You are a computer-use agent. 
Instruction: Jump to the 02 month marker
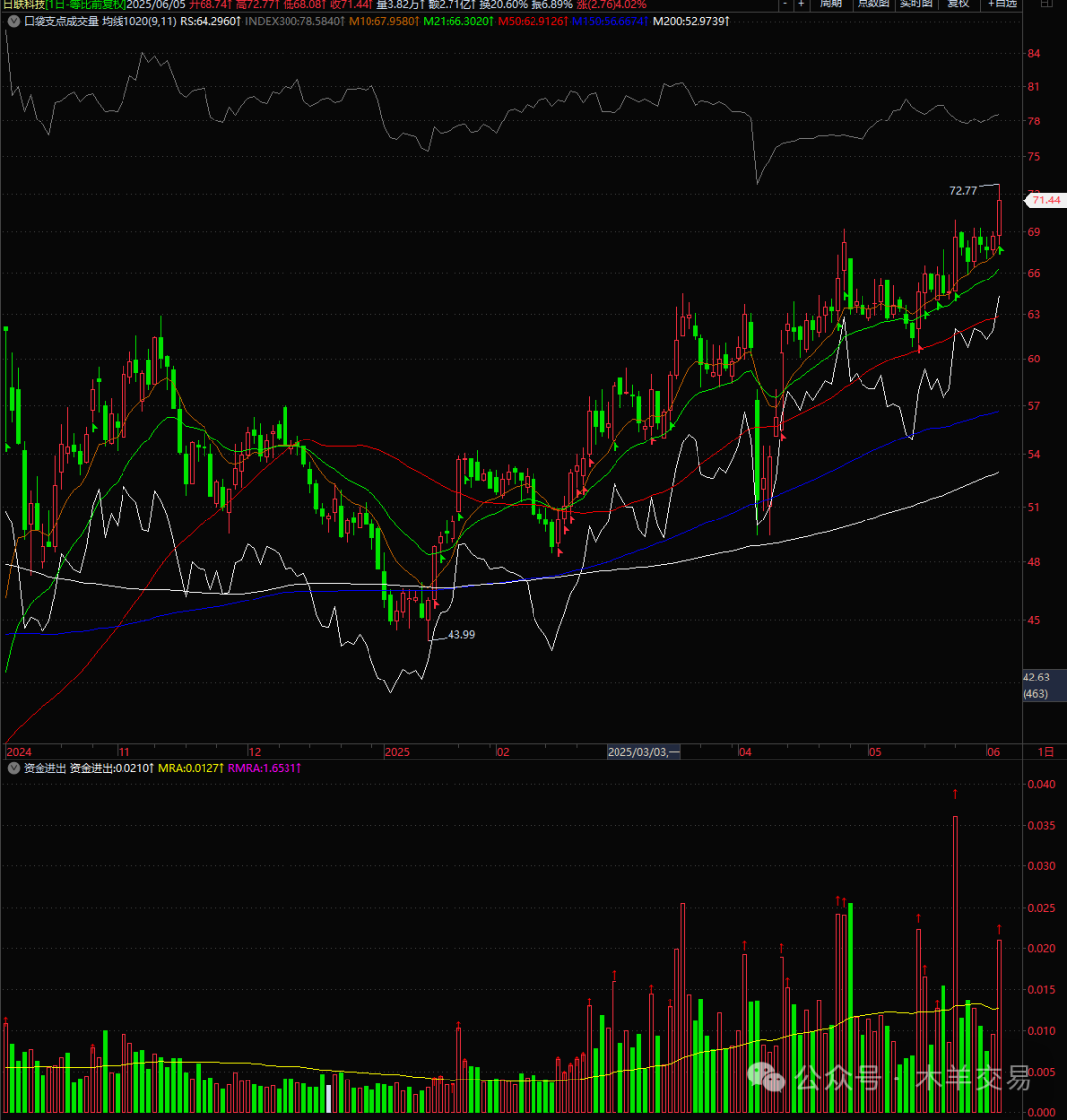tap(503, 752)
